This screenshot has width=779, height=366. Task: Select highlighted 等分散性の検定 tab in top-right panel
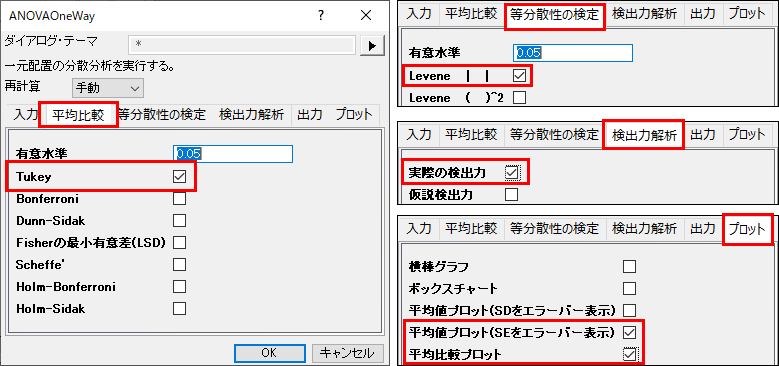coord(554,14)
